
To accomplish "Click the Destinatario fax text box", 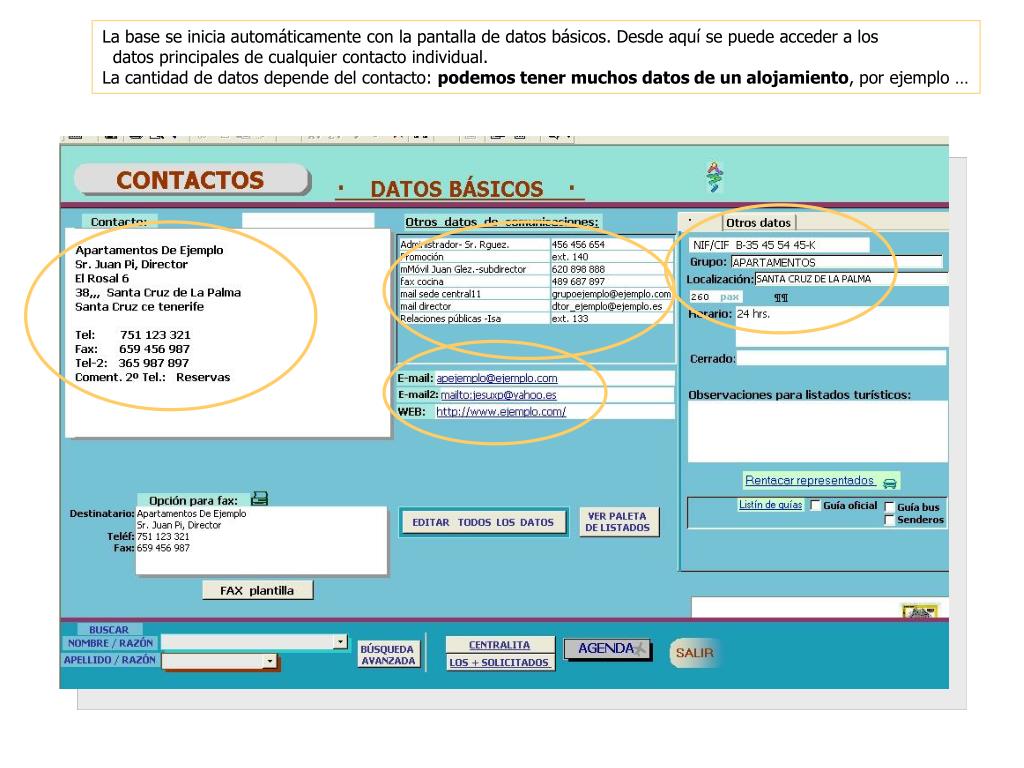I will click(262, 541).
